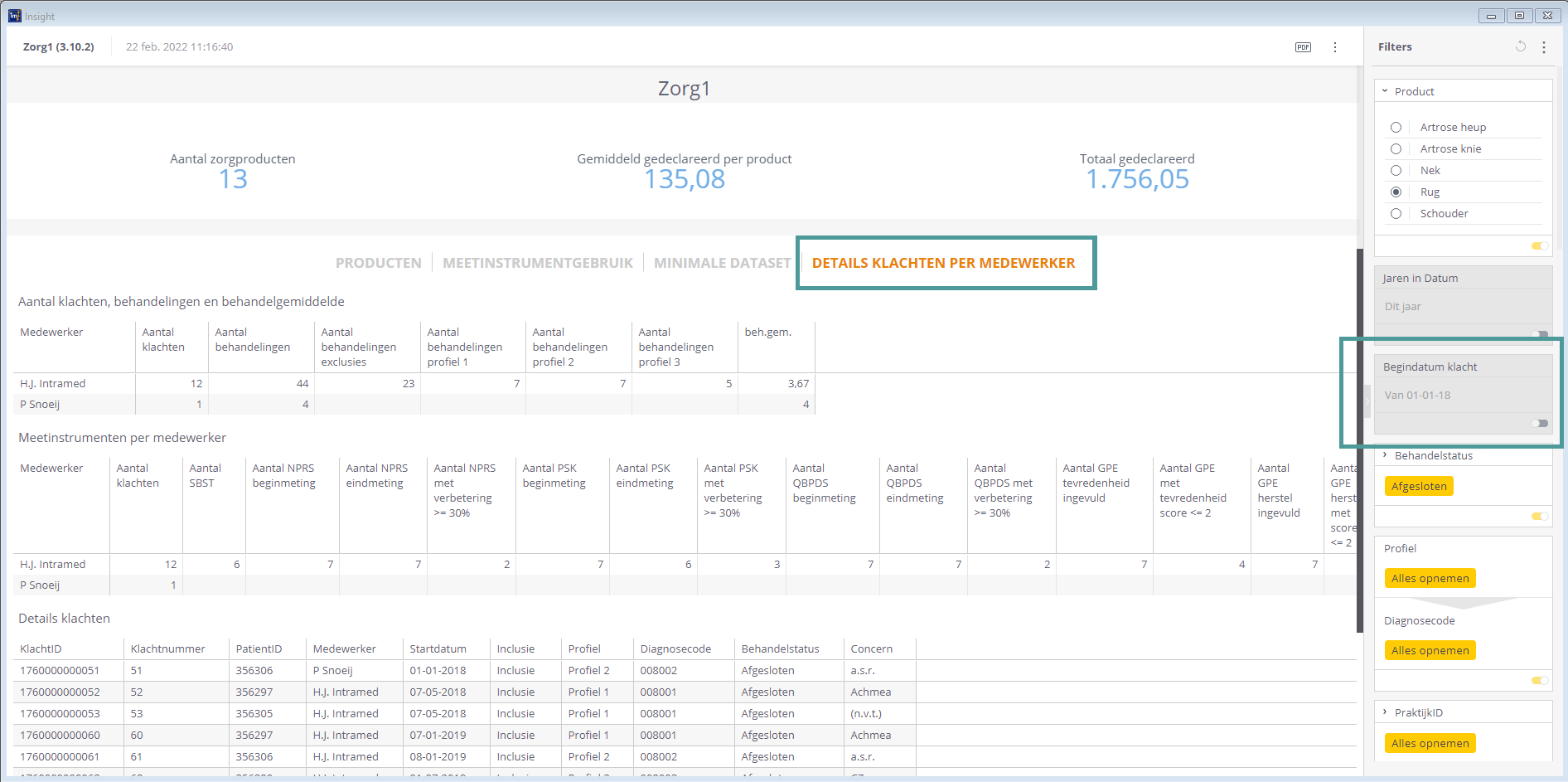Click the Dit jaar date value
Viewport: 1568px width, 782px height.
tap(1402, 307)
